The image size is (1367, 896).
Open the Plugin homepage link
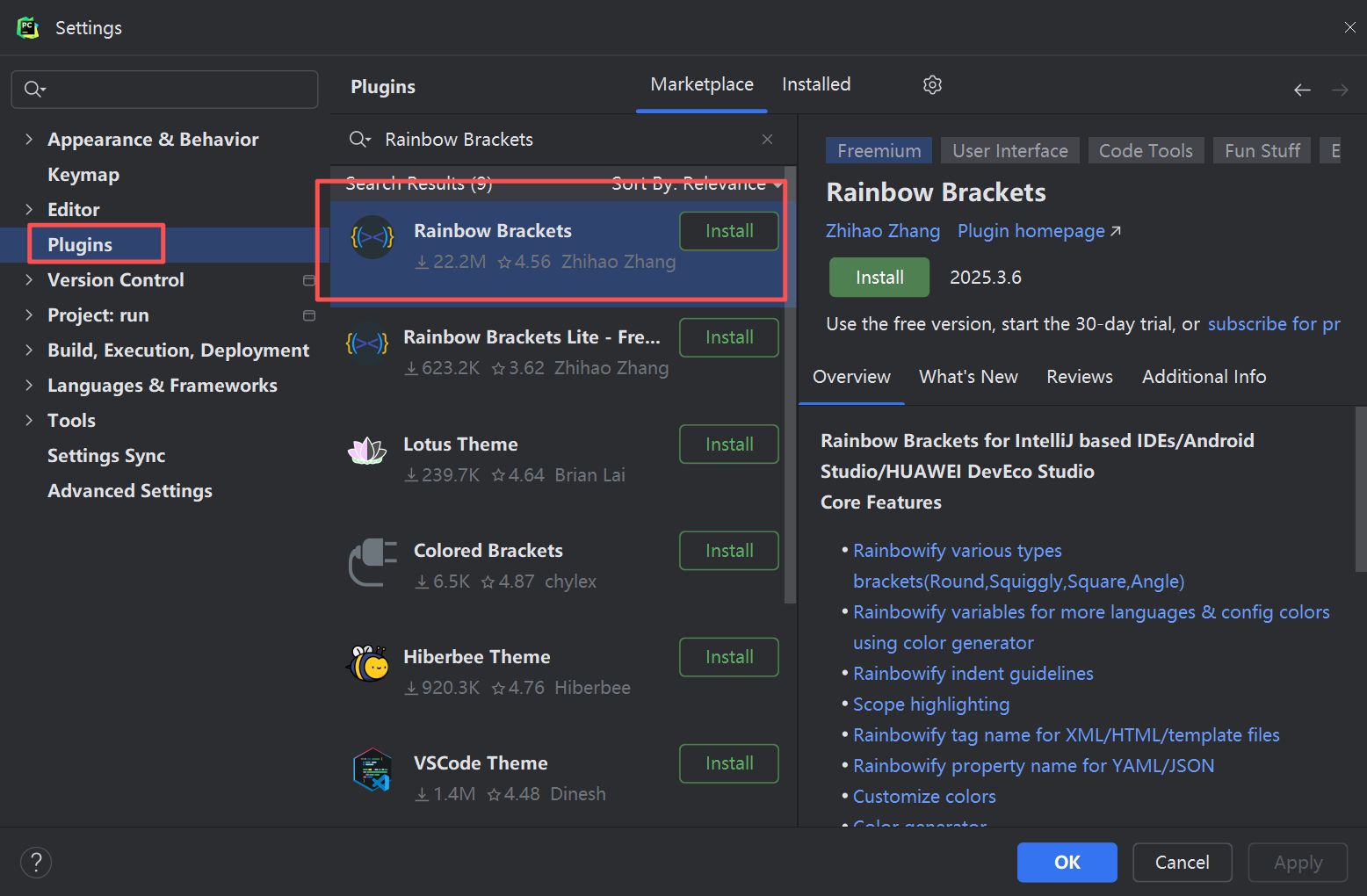[x=1038, y=231]
